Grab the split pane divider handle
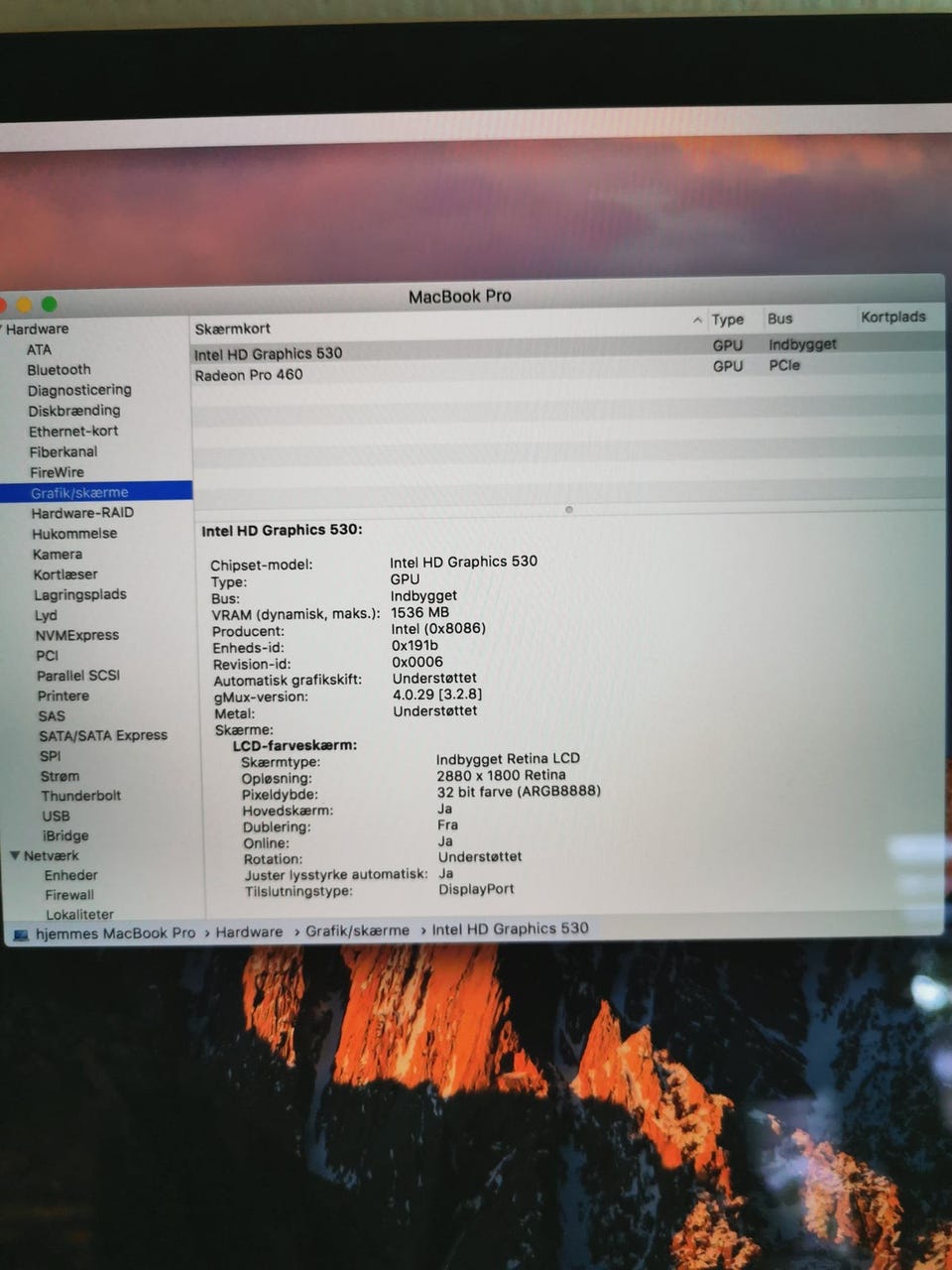952x1270 pixels. 568,509
